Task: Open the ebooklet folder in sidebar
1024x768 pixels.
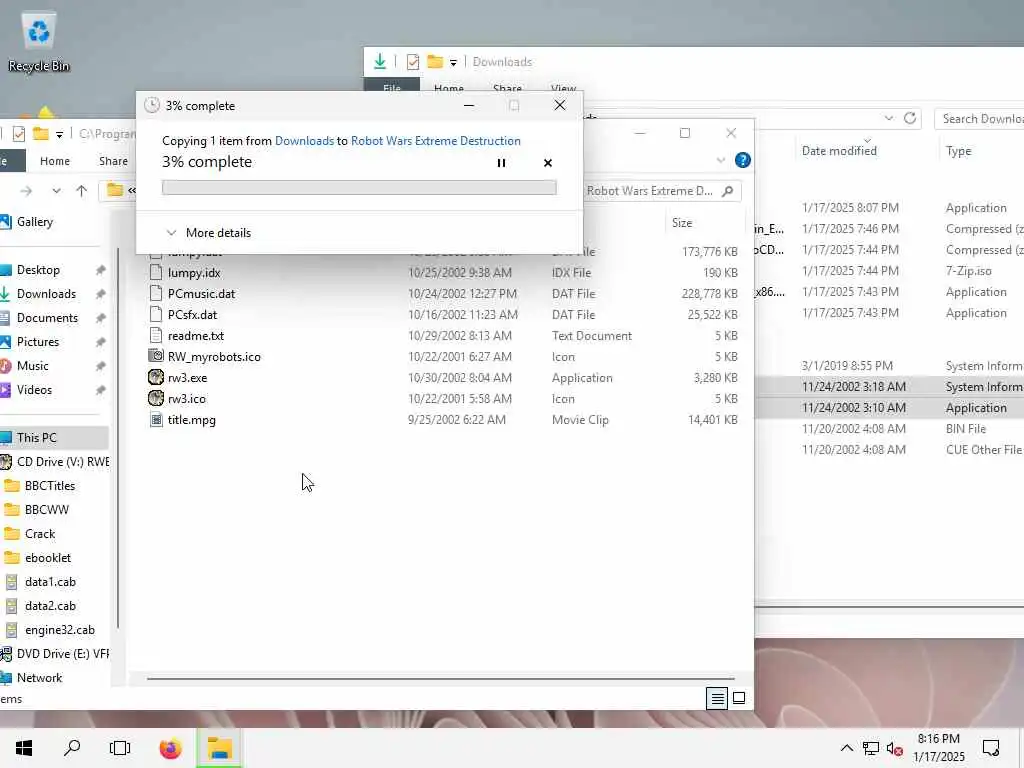Action: pos(48,558)
